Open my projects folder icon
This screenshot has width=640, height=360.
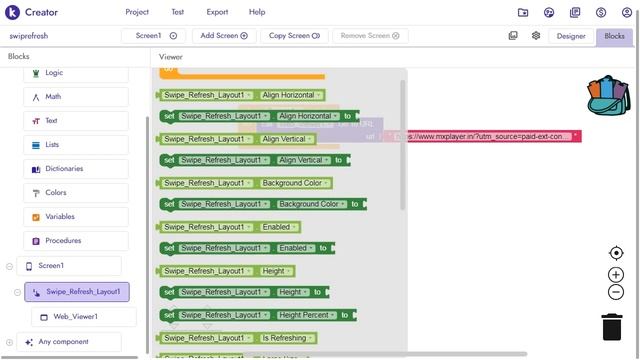point(523,13)
